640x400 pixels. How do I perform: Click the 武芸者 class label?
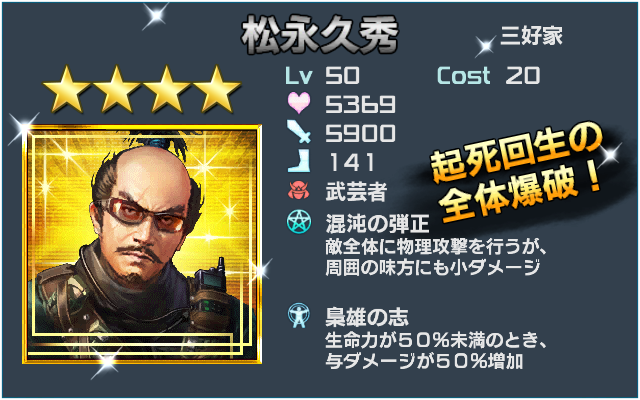356,191
